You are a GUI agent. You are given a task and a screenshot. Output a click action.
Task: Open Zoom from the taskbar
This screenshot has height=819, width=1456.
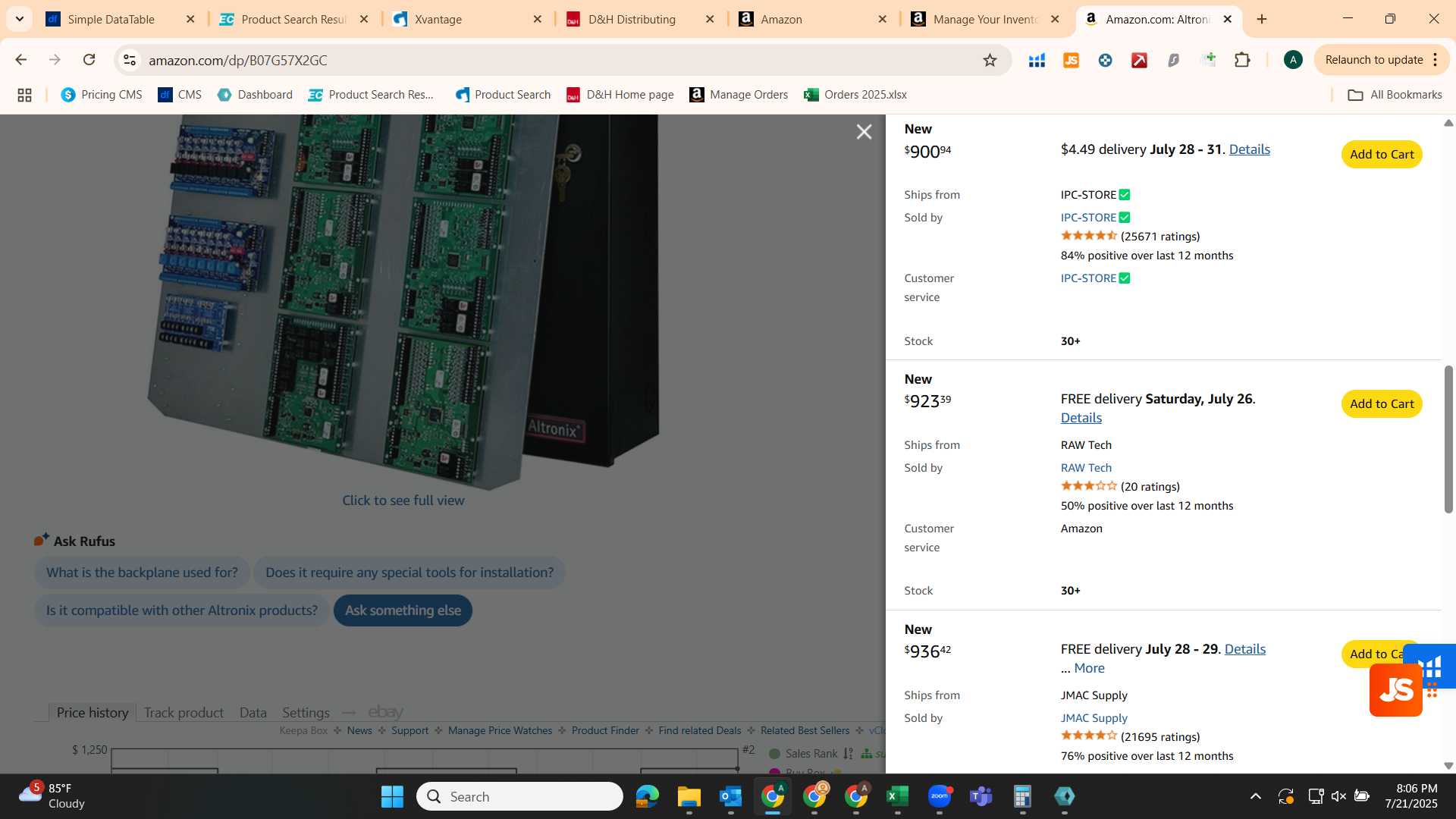(x=939, y=796)
